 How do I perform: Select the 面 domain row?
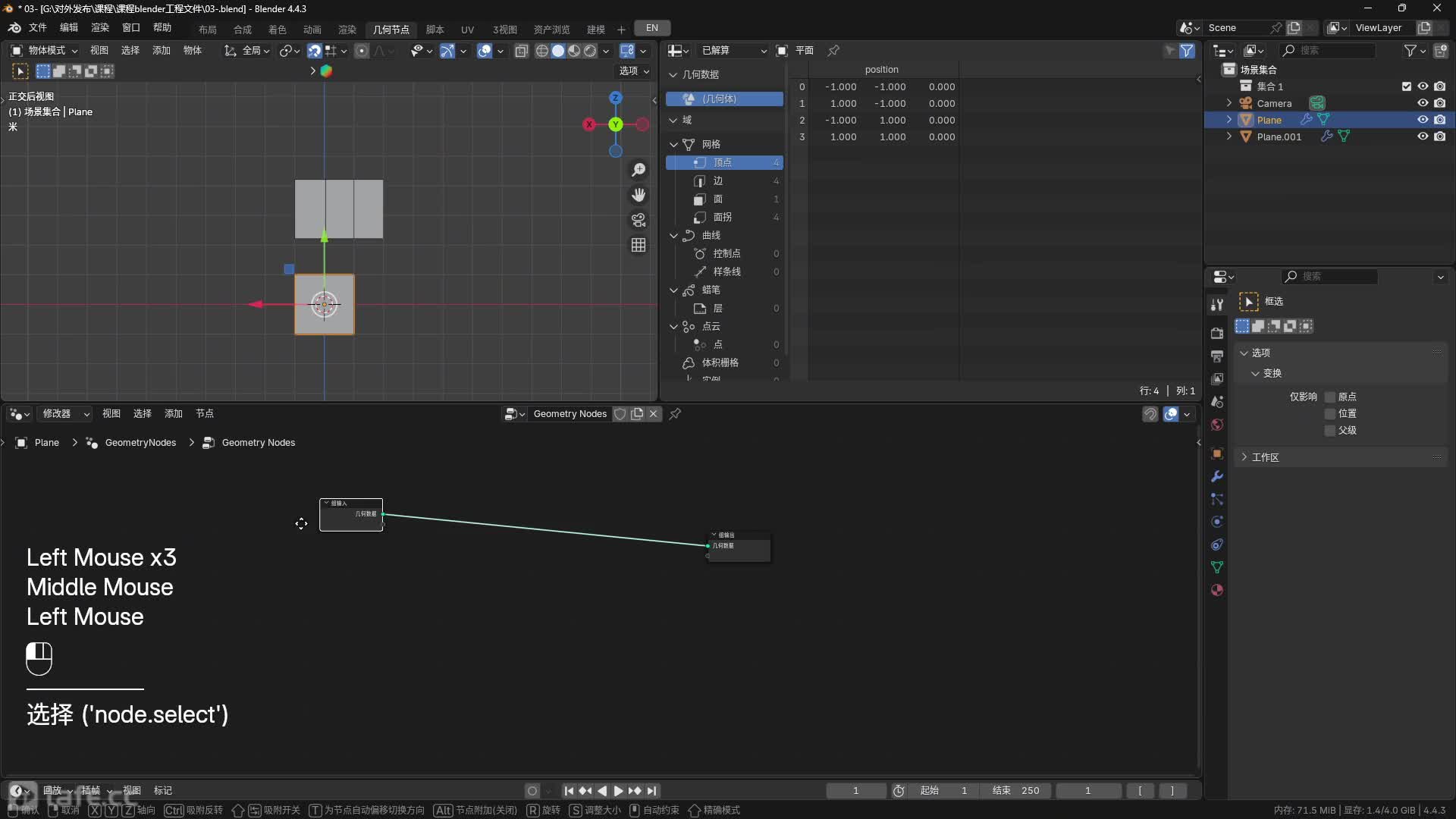click(x=724, y=199)
